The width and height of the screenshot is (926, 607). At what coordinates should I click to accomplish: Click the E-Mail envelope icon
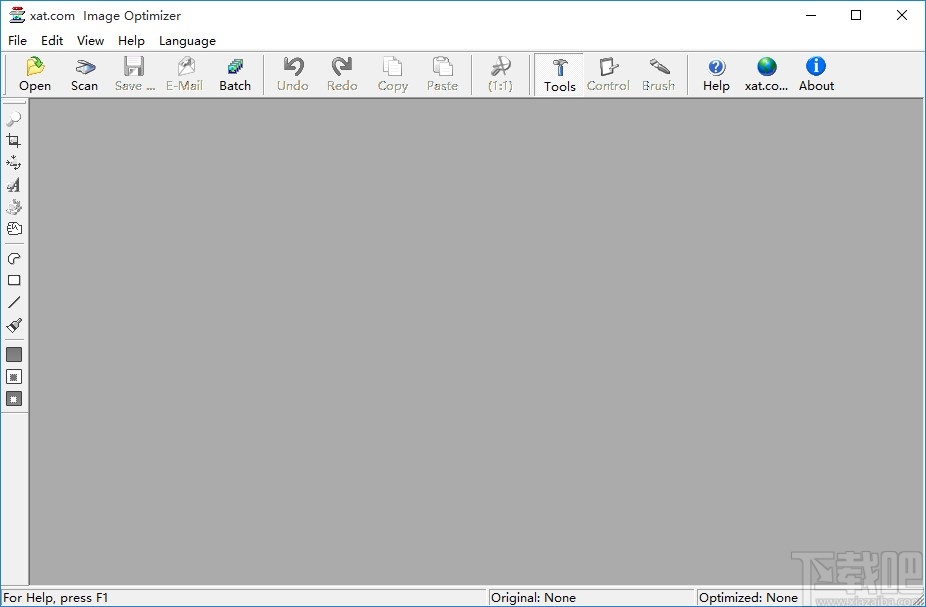[x=185, y=66]
